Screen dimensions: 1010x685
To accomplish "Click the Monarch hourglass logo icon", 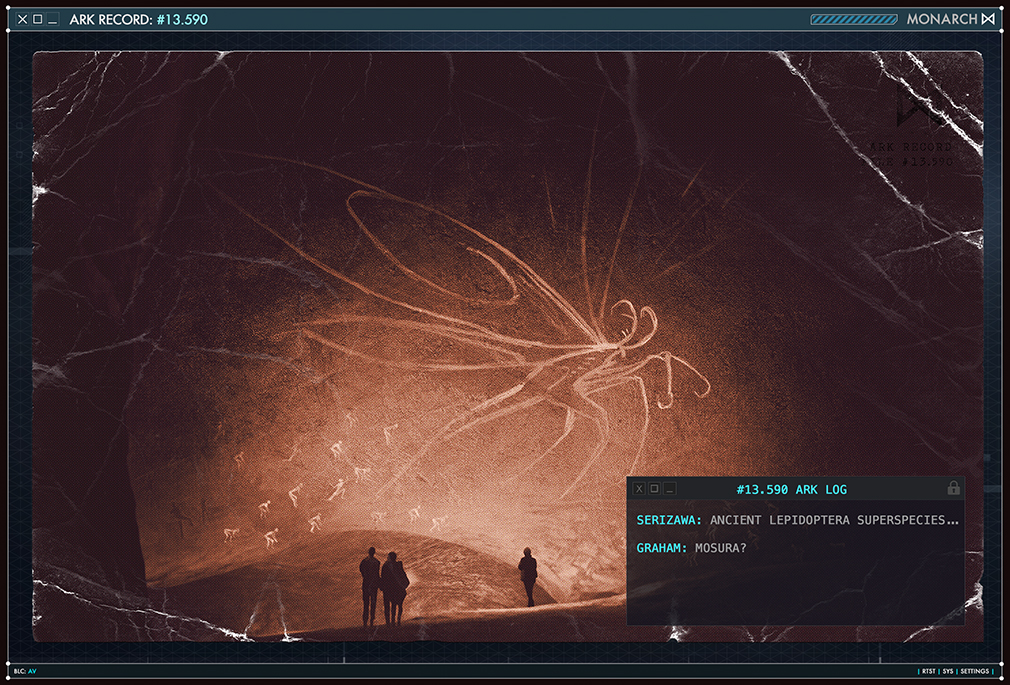I will (988, 19).
